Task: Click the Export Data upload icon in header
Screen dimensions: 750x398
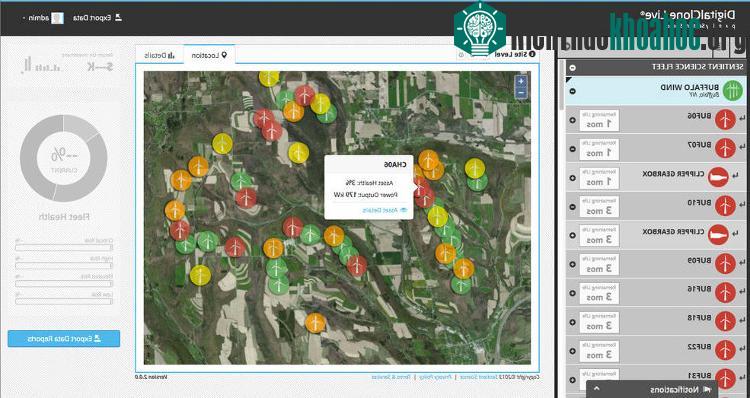Action: click(119, 18)
